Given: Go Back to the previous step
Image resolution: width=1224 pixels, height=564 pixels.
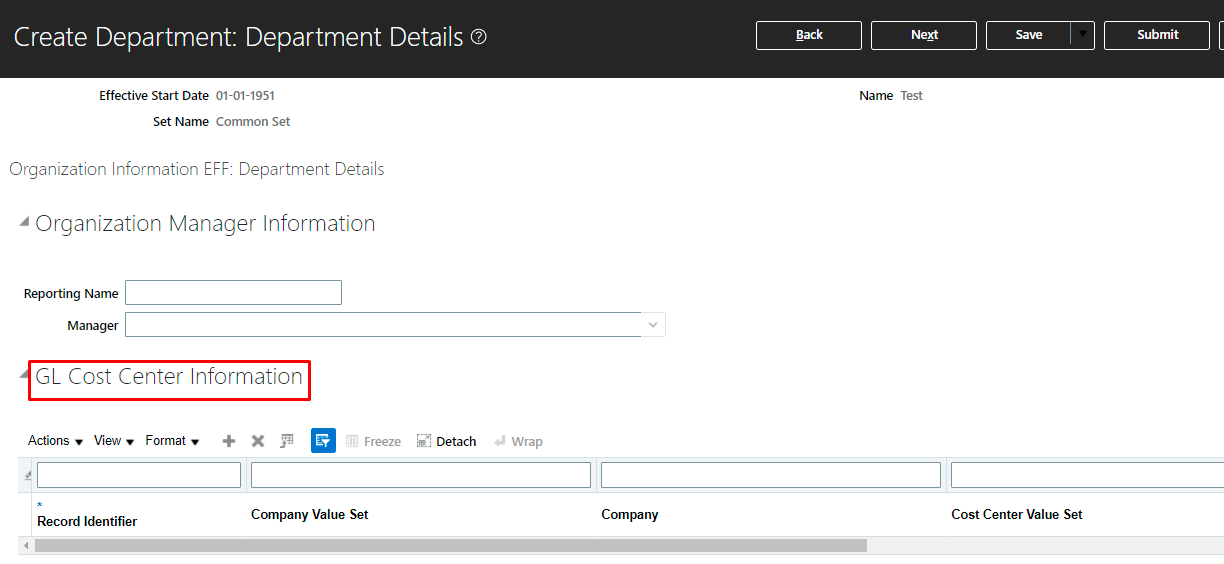Looking at the screenshot, I should click(x=809, y=35).
